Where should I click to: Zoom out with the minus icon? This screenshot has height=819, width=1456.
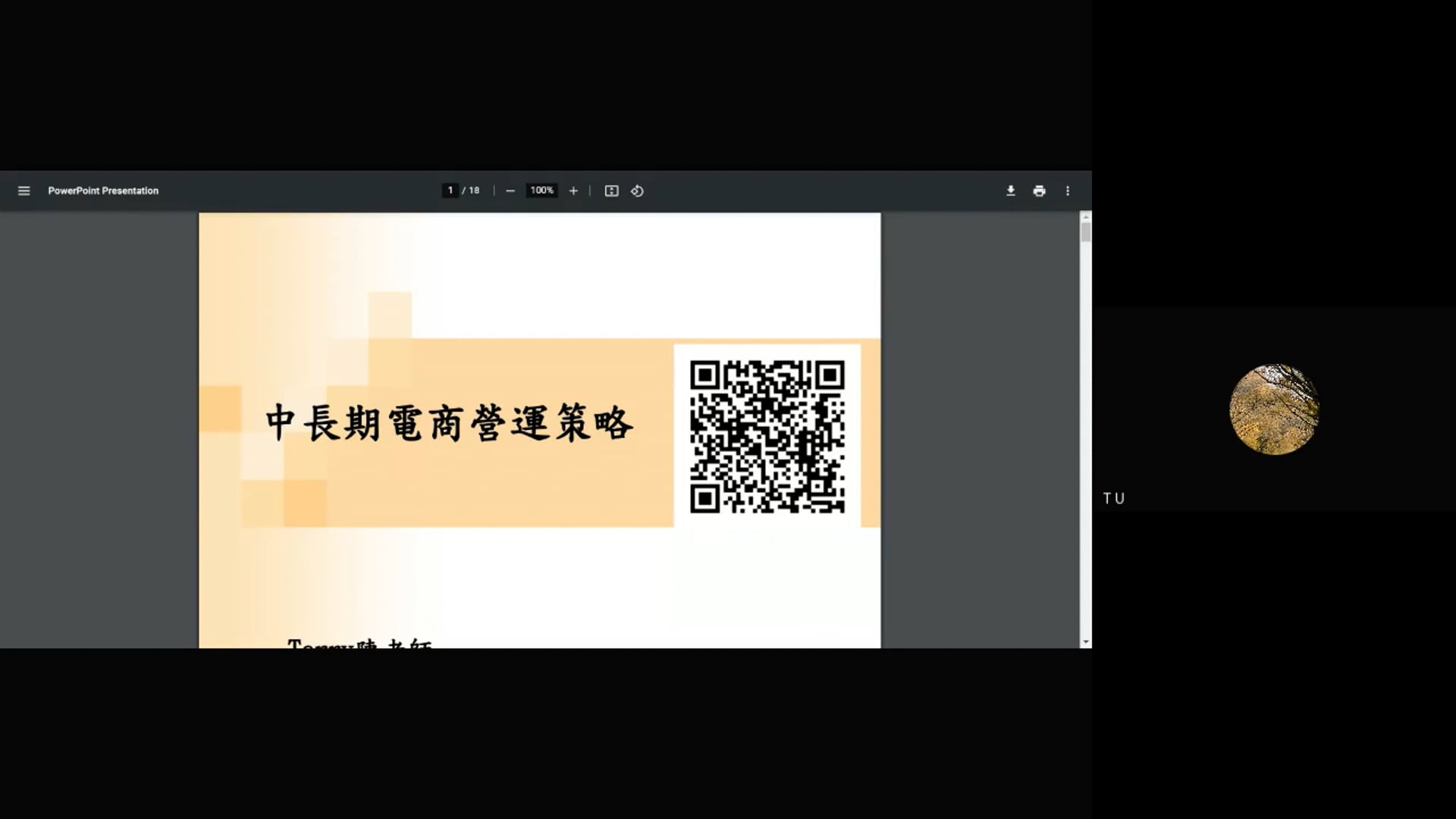click(510, 191)
